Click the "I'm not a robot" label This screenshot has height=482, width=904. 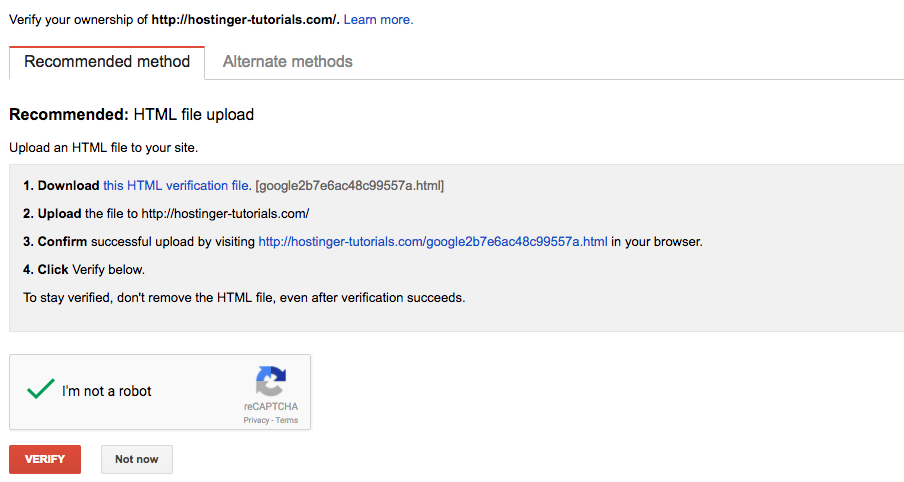[x=107, y=391]
